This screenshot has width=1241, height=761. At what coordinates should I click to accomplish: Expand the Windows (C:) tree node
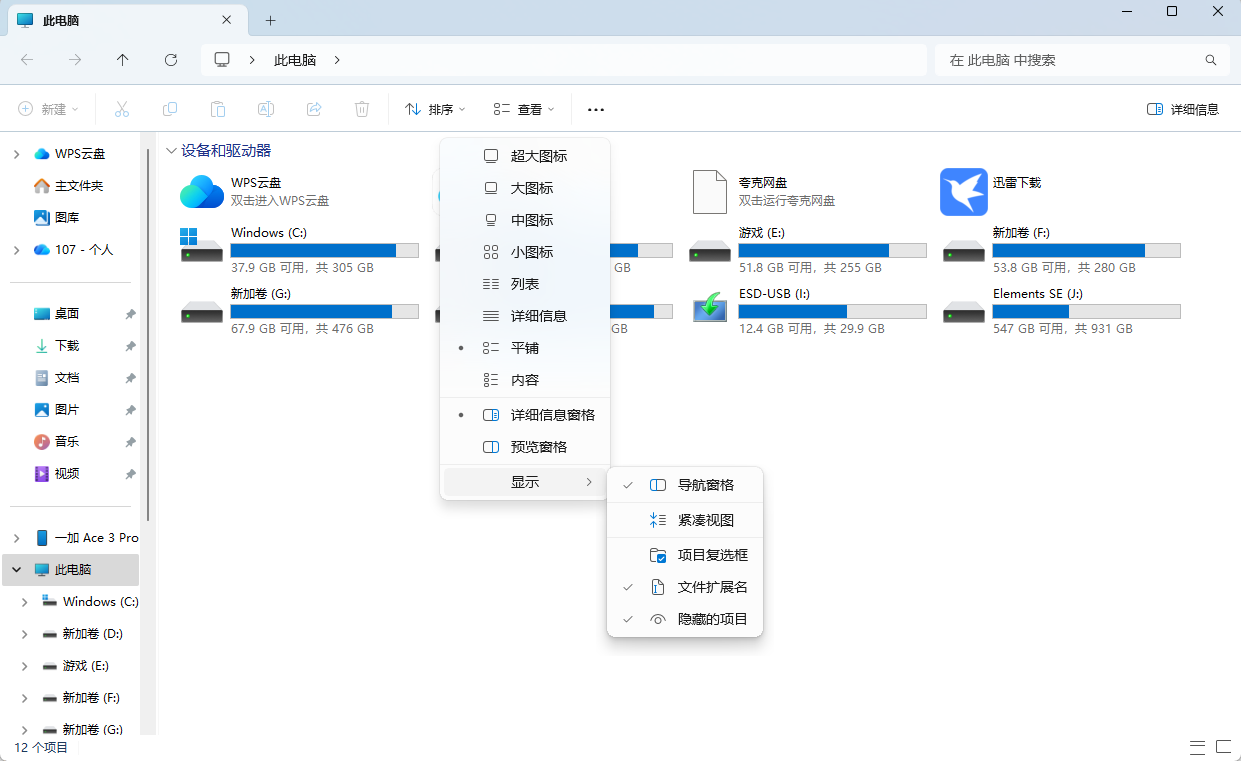coord(25,602)
